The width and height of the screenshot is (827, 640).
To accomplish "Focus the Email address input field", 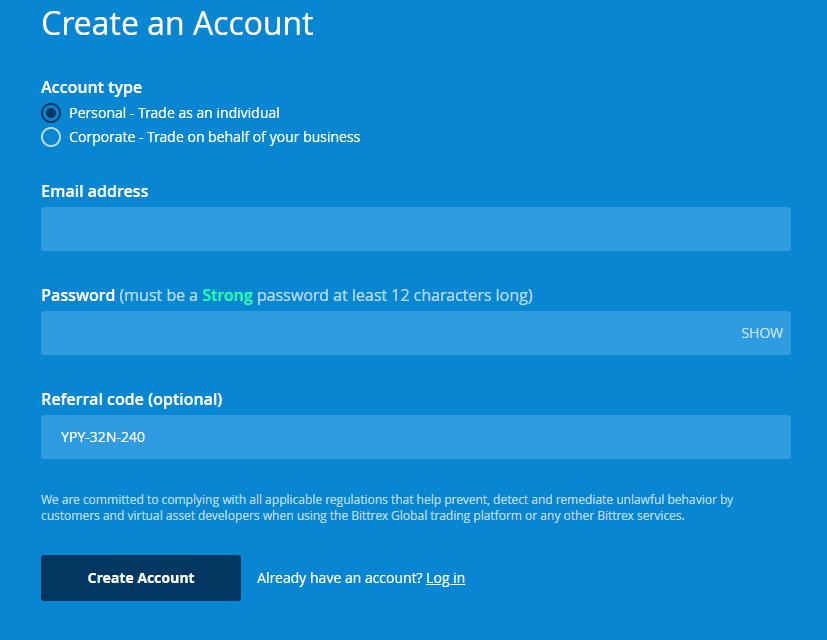I will [416, 229].
